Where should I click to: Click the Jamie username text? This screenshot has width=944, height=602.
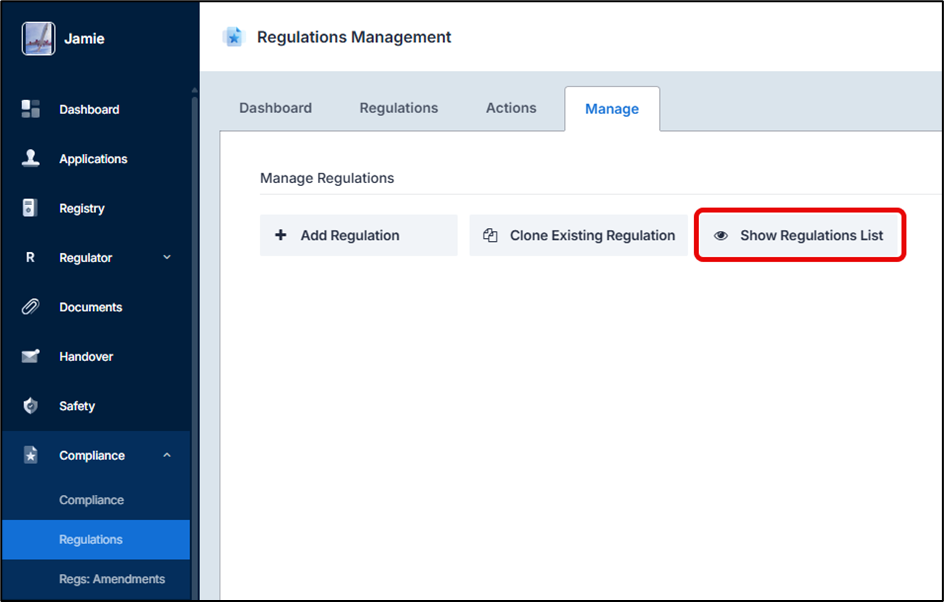(x=84, y=39)
